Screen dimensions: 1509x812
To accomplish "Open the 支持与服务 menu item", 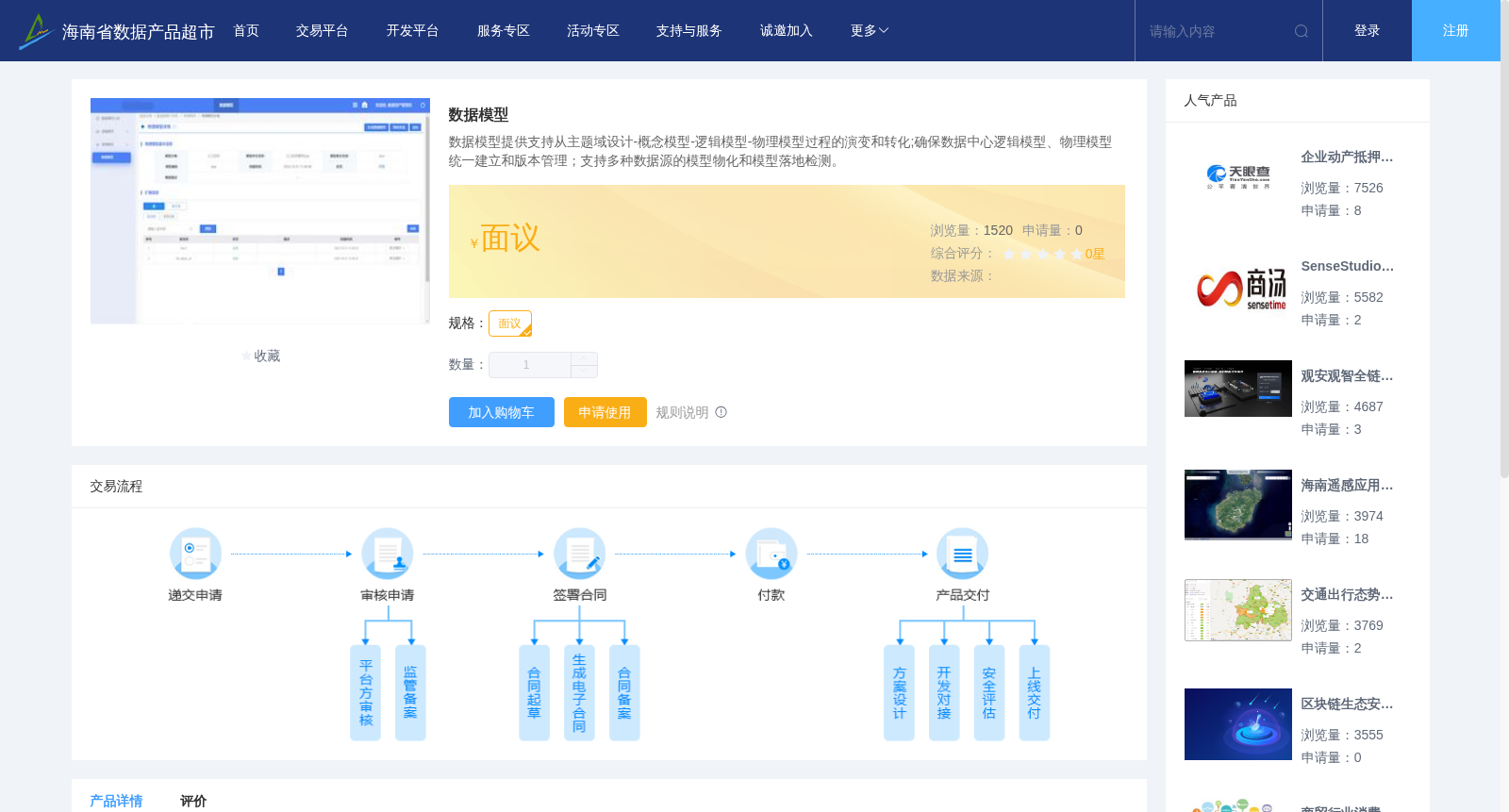I will click(x=689, y=31).
